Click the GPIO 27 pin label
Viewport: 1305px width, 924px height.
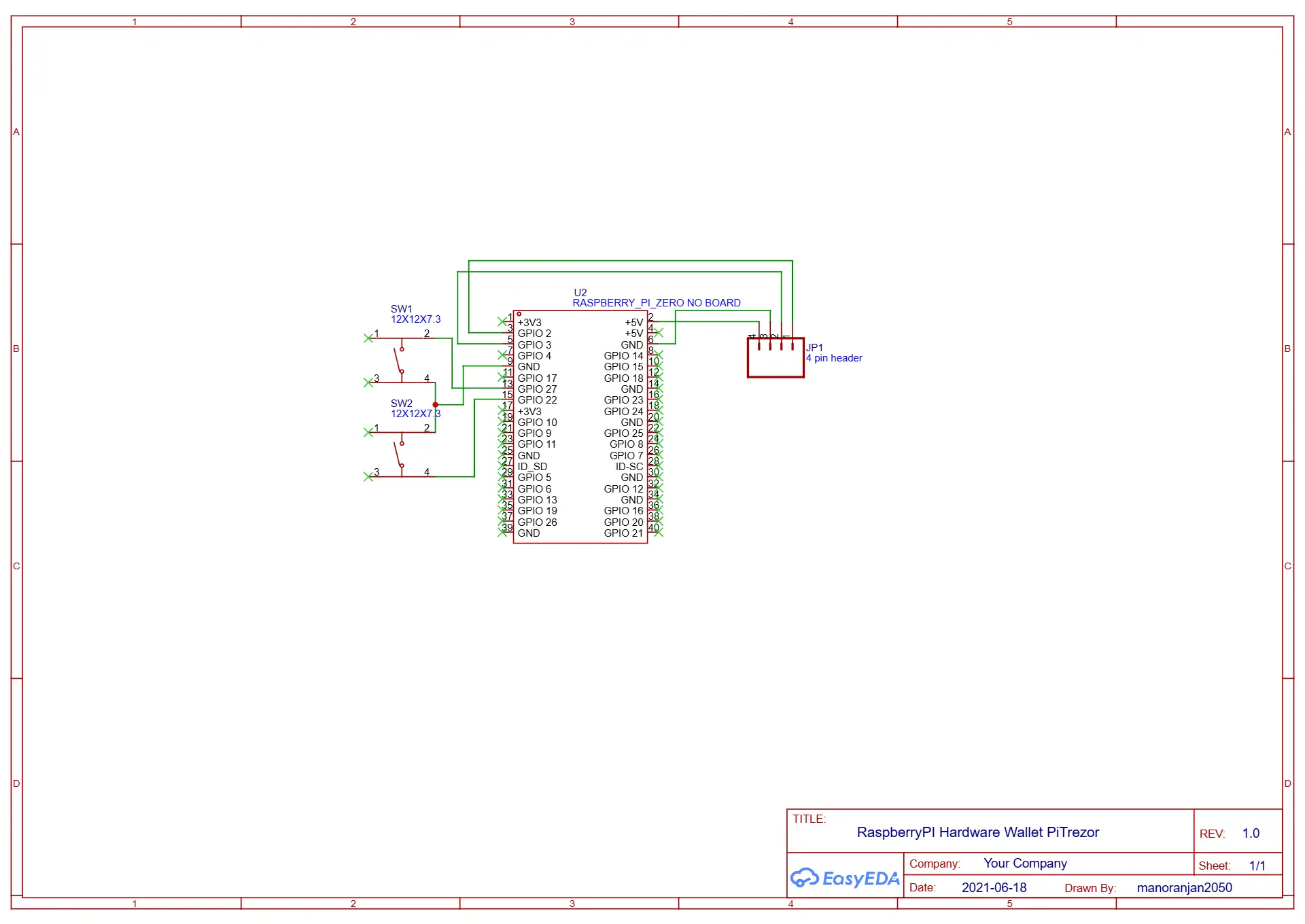(x=537, y=389)
